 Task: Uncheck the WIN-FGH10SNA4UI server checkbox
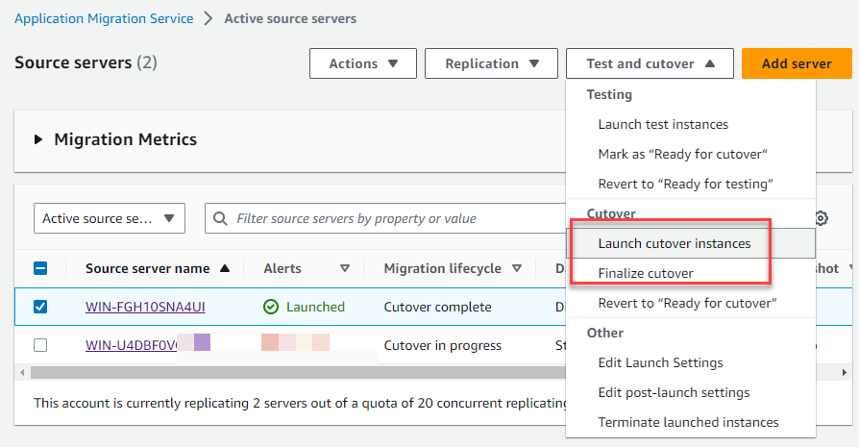coord(41,307)
